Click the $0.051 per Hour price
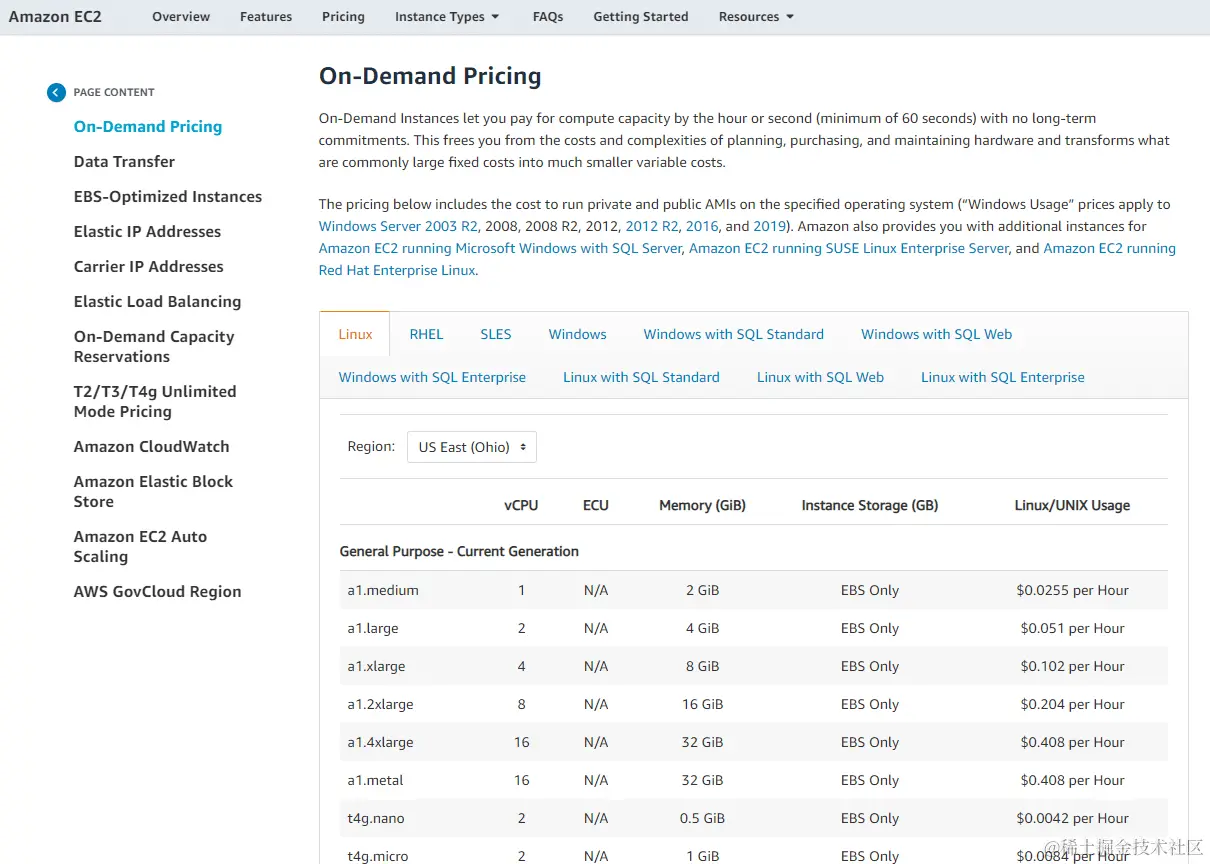 pyautogui.click(x=1072, y=628)
